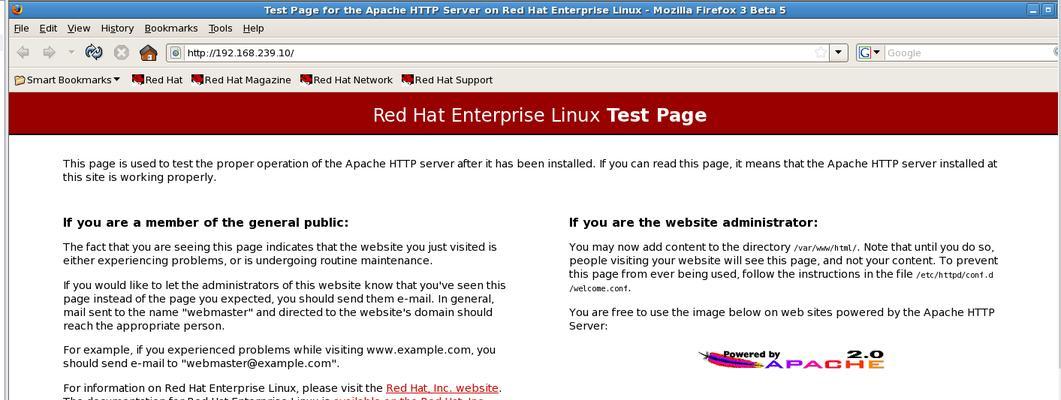Click into the Google search field

click(965, 53)
